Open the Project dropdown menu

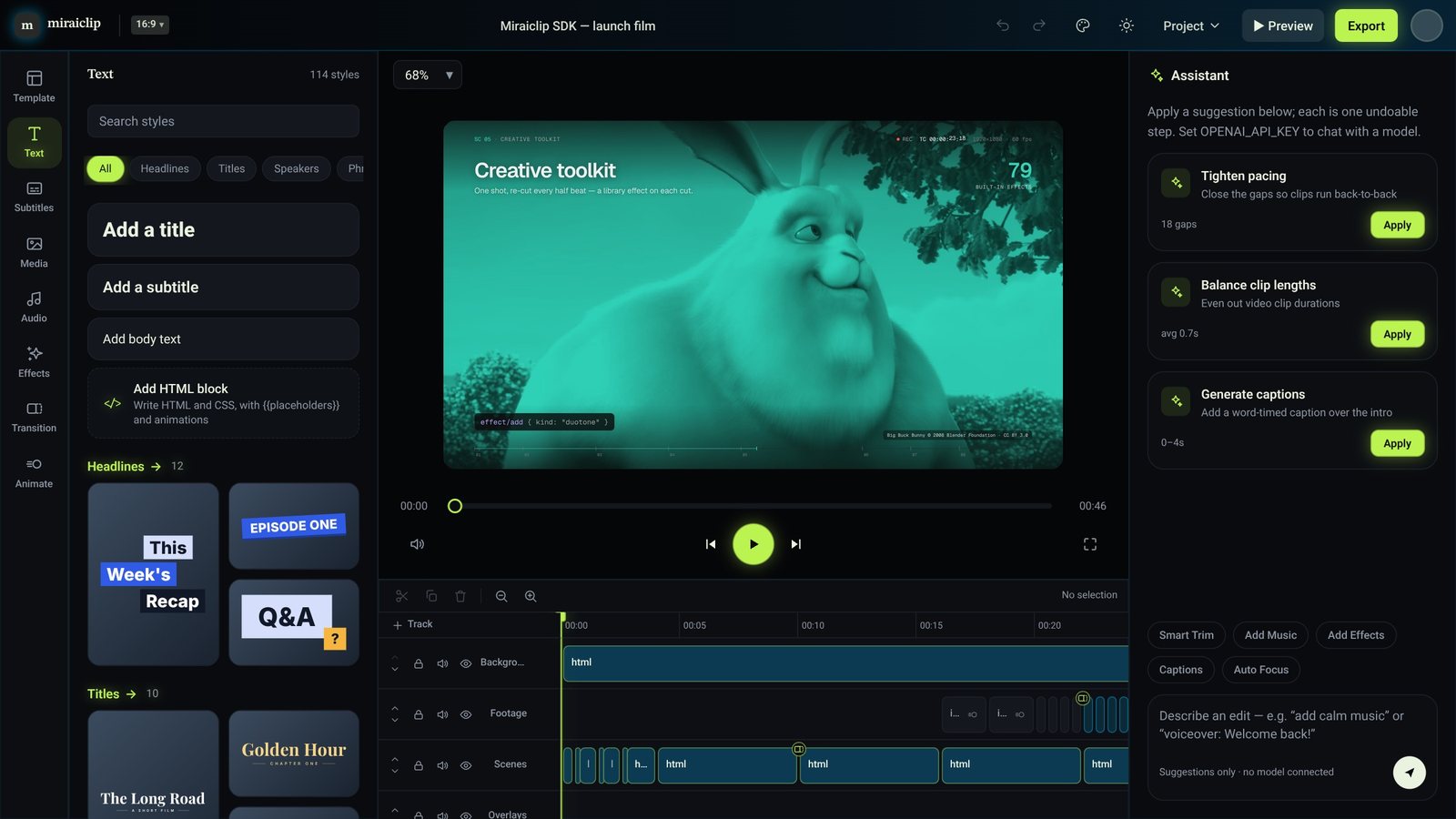click(x=1191, y=25)
